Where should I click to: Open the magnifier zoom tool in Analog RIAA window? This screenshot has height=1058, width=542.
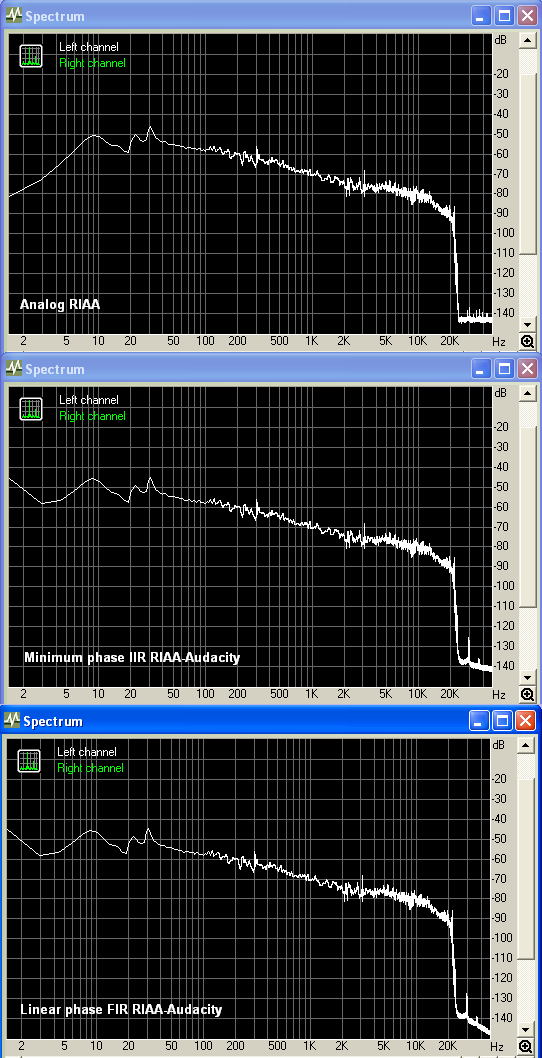(527, 341)
